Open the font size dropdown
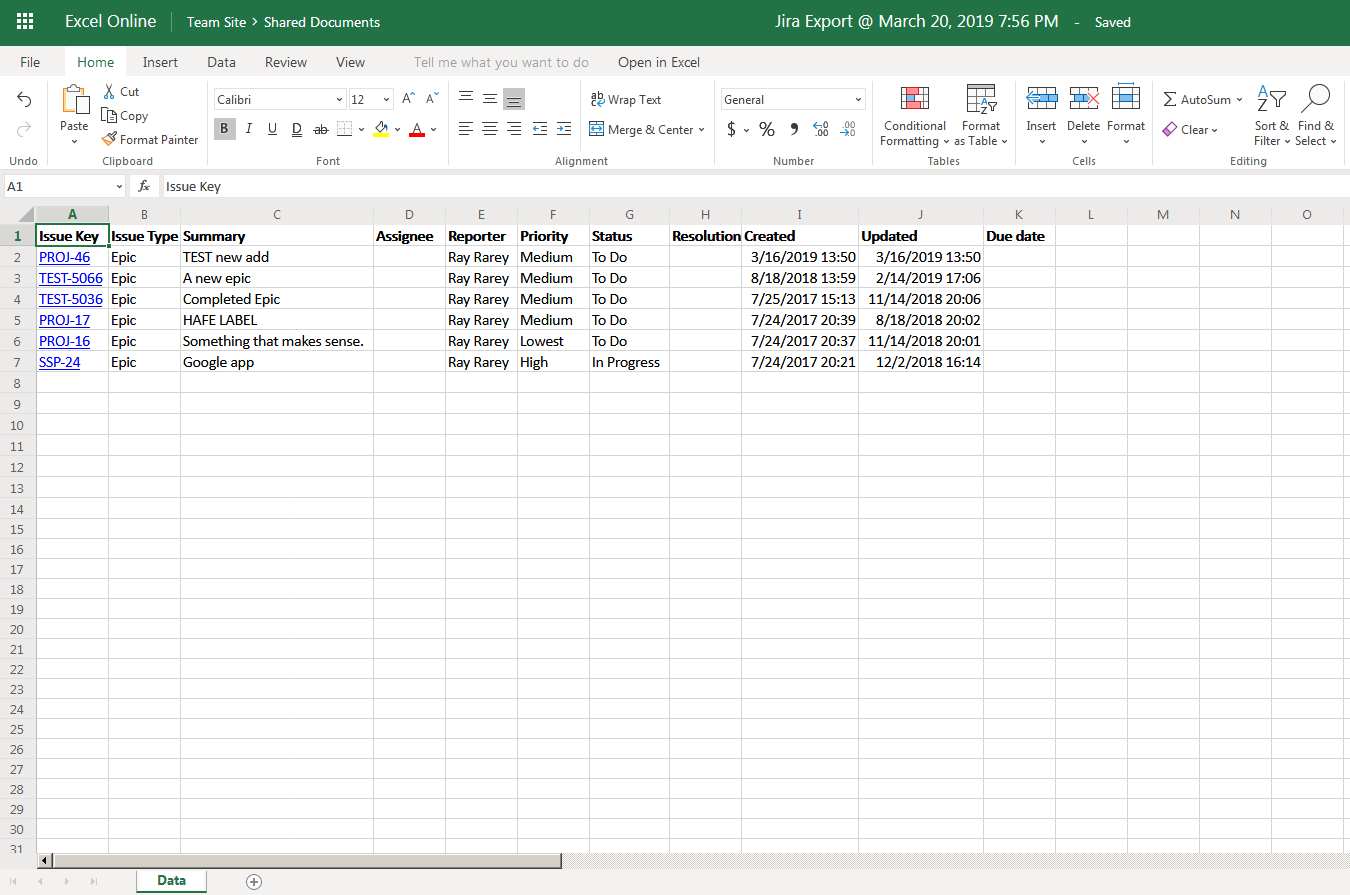1350x895 pixels. click(x=386, y=99)
